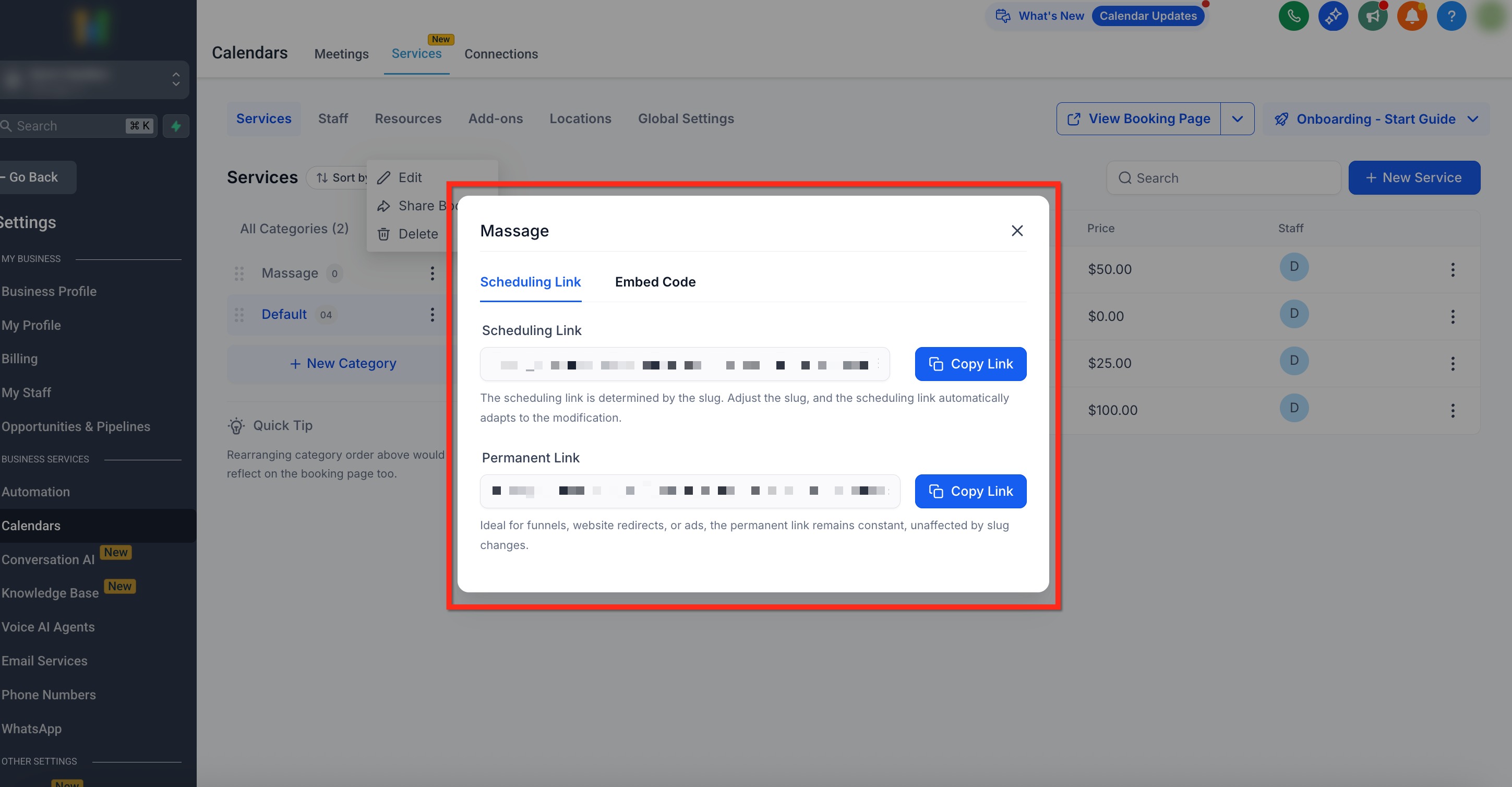Screen dimensions: 1512x787
Task: Click the green phone dialer icon
Action: coord(1293,16)
